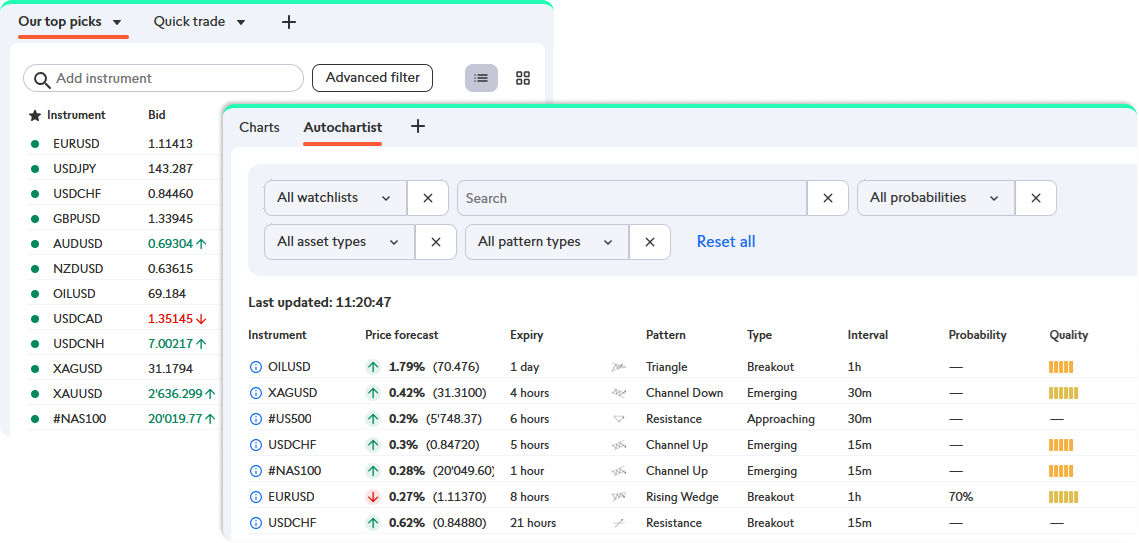Switch to grid view layout
Screen dimensions: 1139x543
point(522,78)
